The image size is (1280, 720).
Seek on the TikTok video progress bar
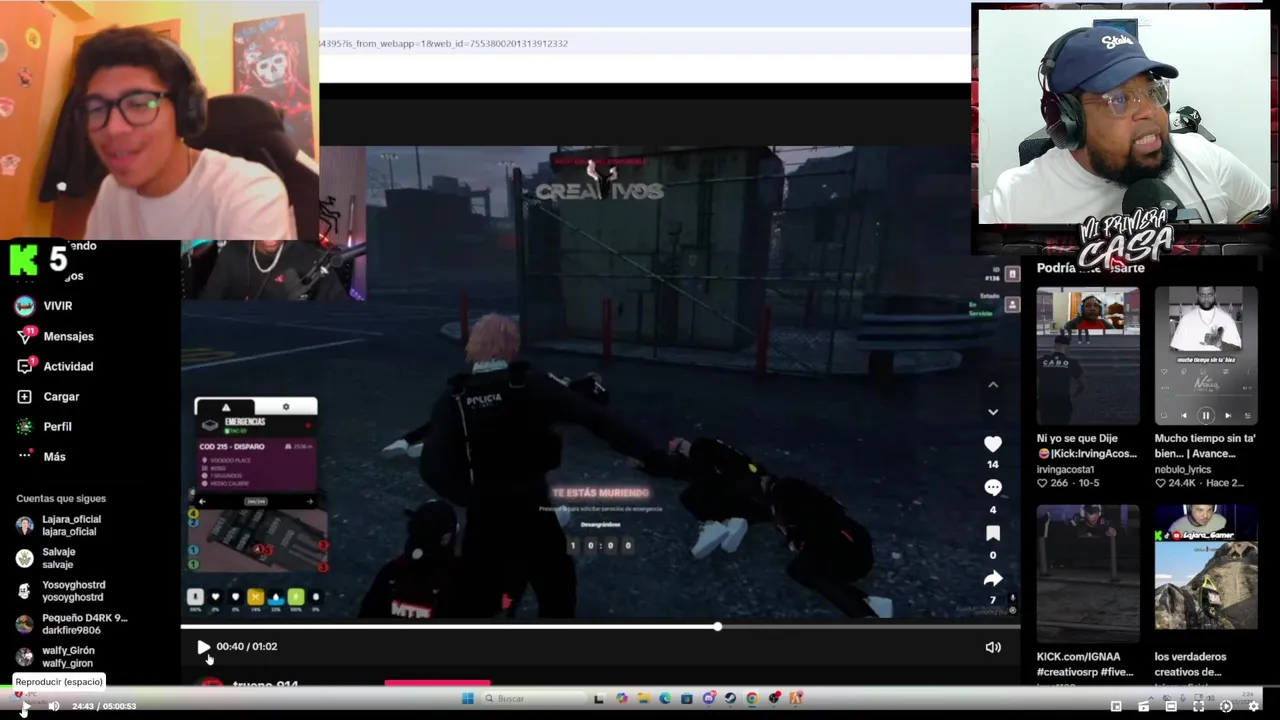tap(600, 627)
